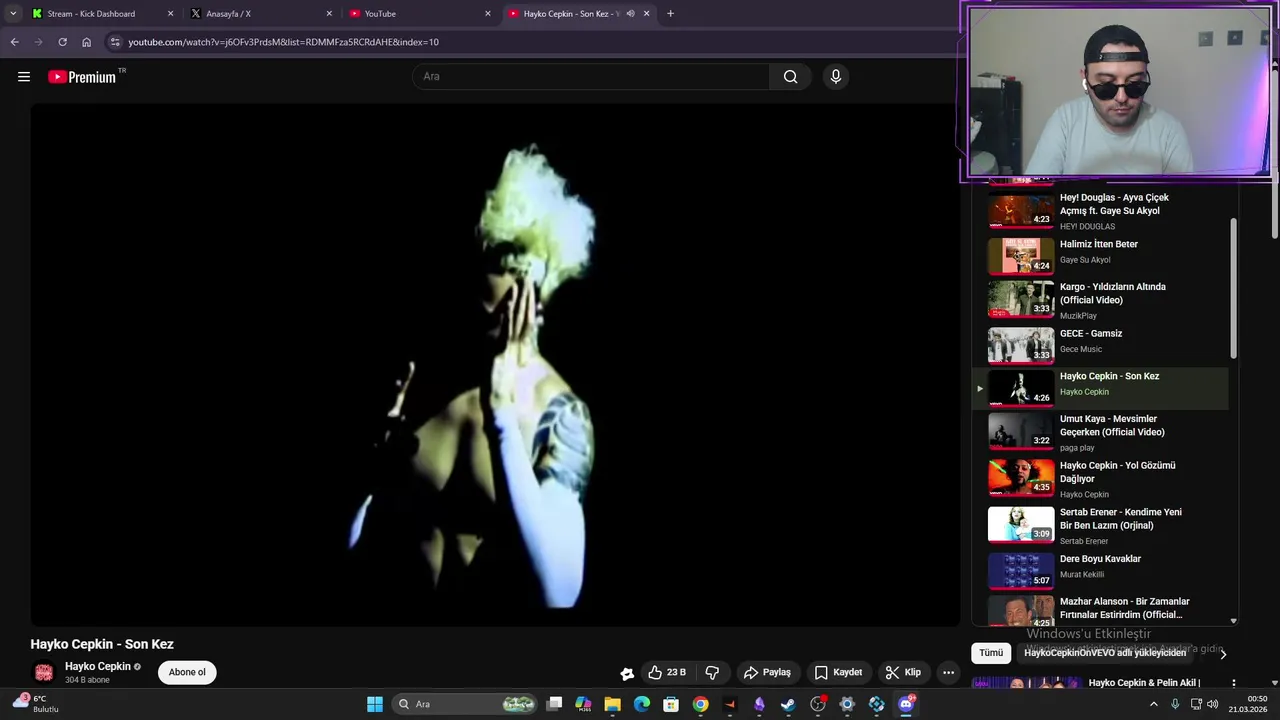This screenshot has width=1280, height=720.
Task: Select Dere Boyu Kavaklar by Murat Kekilli
Action: coord(1100,559)
